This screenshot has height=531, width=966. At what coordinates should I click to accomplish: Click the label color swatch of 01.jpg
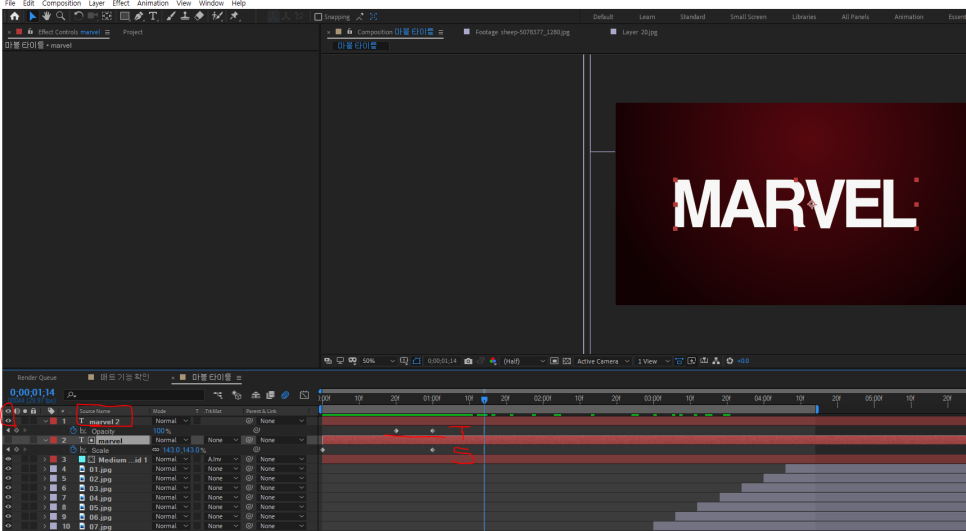click(54, 469)
